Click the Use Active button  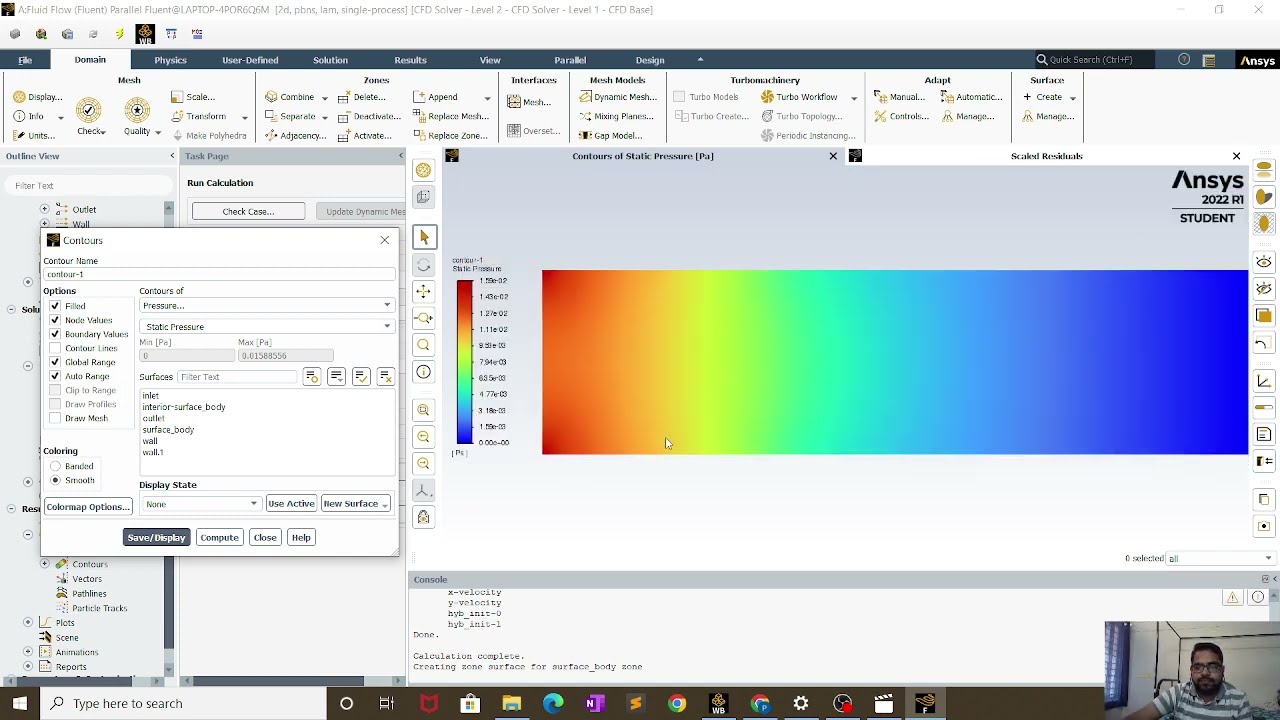(291, 504)
